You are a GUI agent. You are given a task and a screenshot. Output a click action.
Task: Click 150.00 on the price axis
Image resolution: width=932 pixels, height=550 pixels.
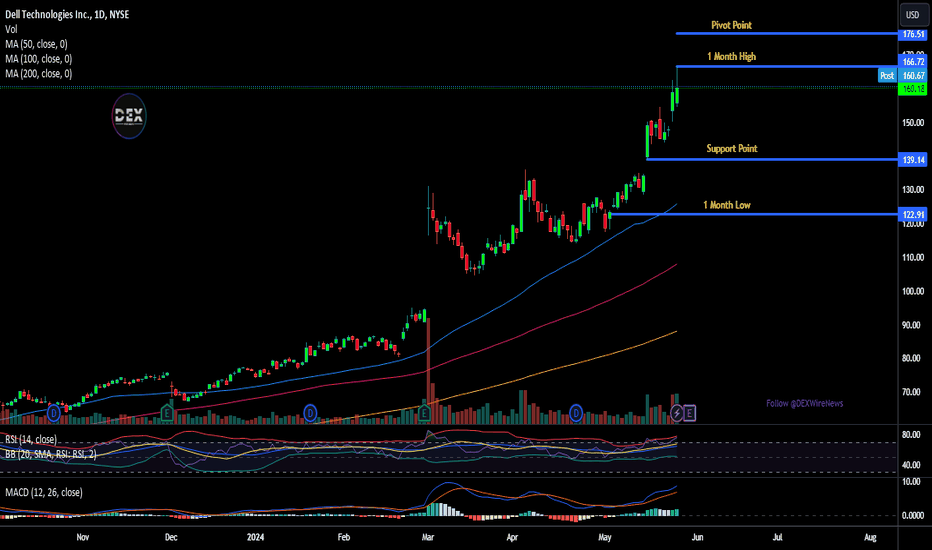913,123
